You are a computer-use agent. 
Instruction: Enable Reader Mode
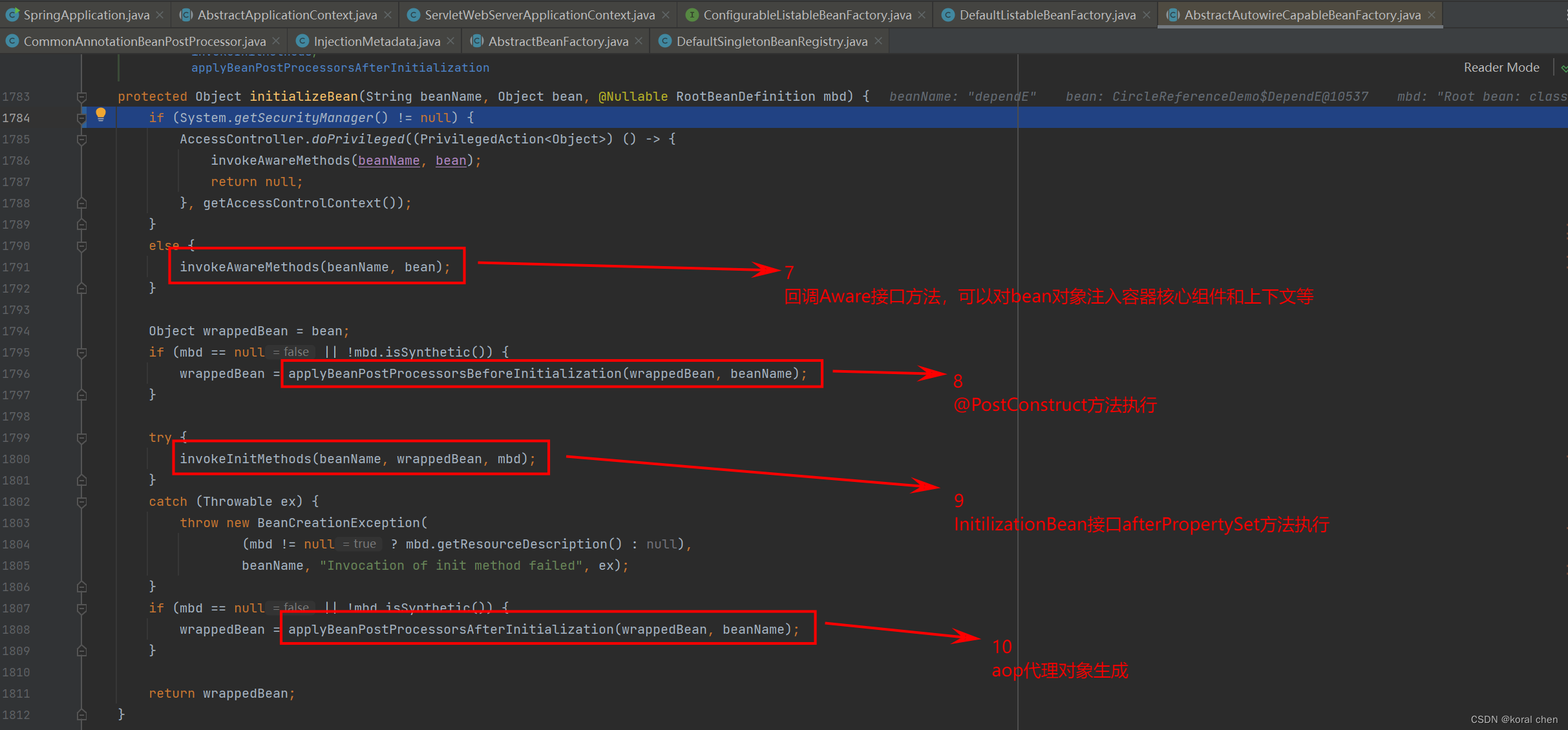1501,67
